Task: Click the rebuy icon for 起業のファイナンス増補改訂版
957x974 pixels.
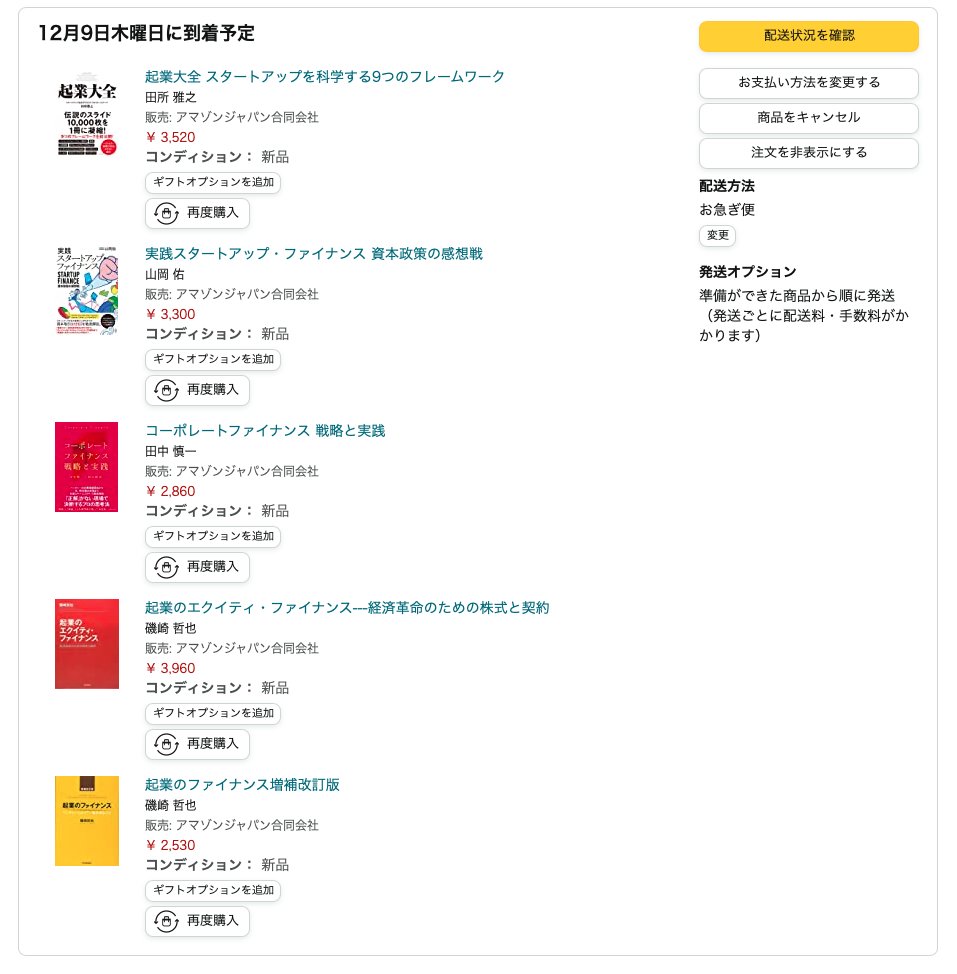Action: tap(166, 921)
